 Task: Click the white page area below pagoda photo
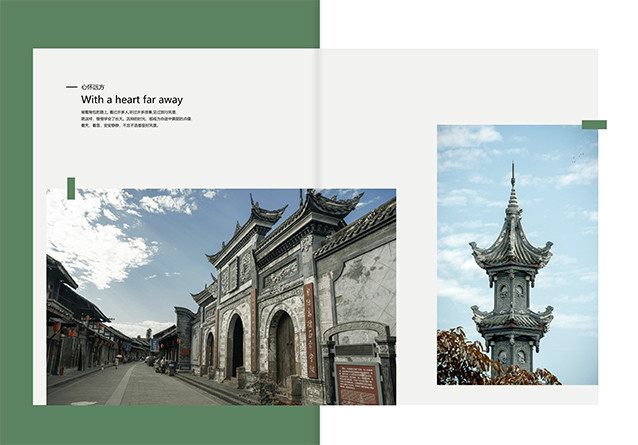pos(517,395)
